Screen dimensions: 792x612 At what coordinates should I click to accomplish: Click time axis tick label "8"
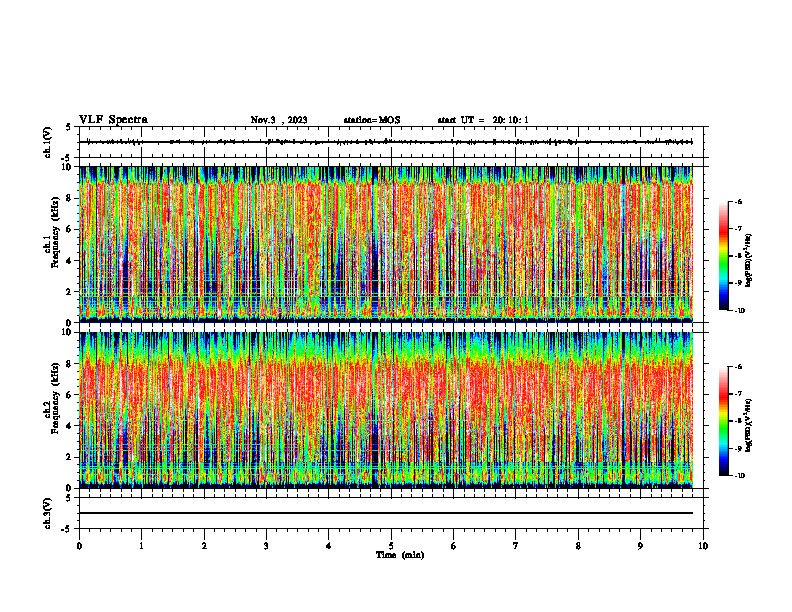click(578, 546)
